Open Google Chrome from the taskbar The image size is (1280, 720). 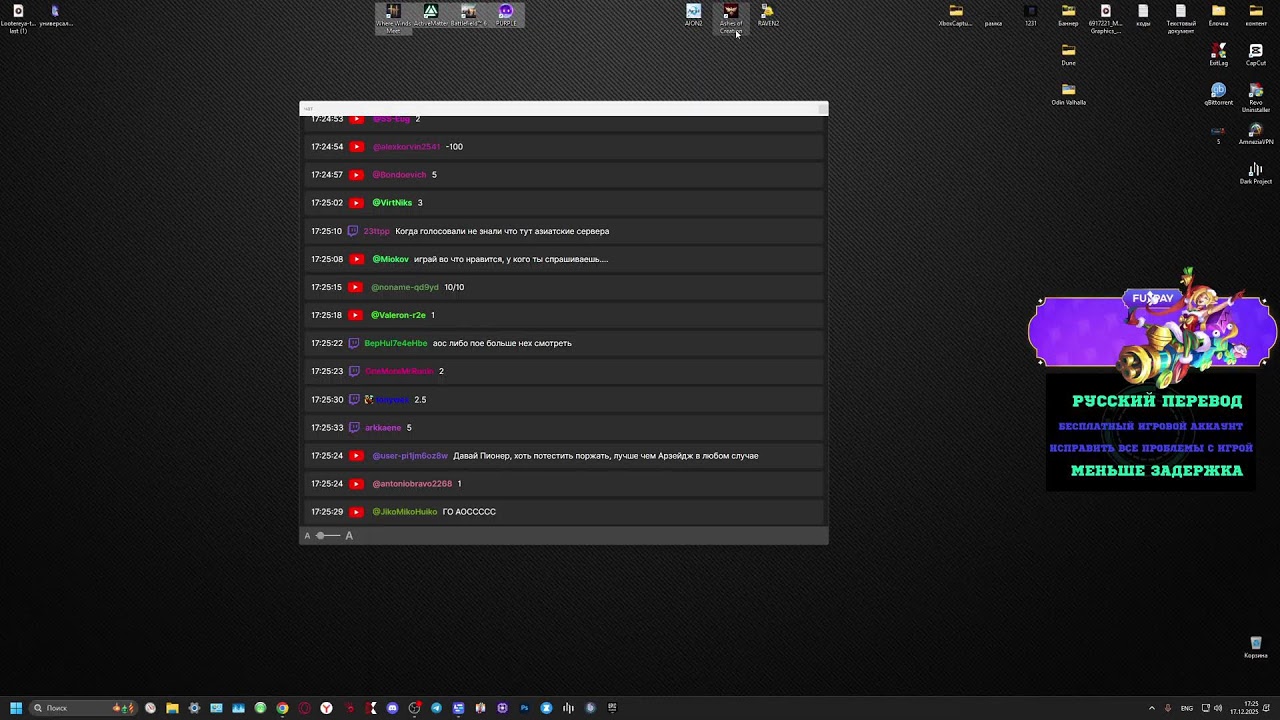click(x=282, y=708)
